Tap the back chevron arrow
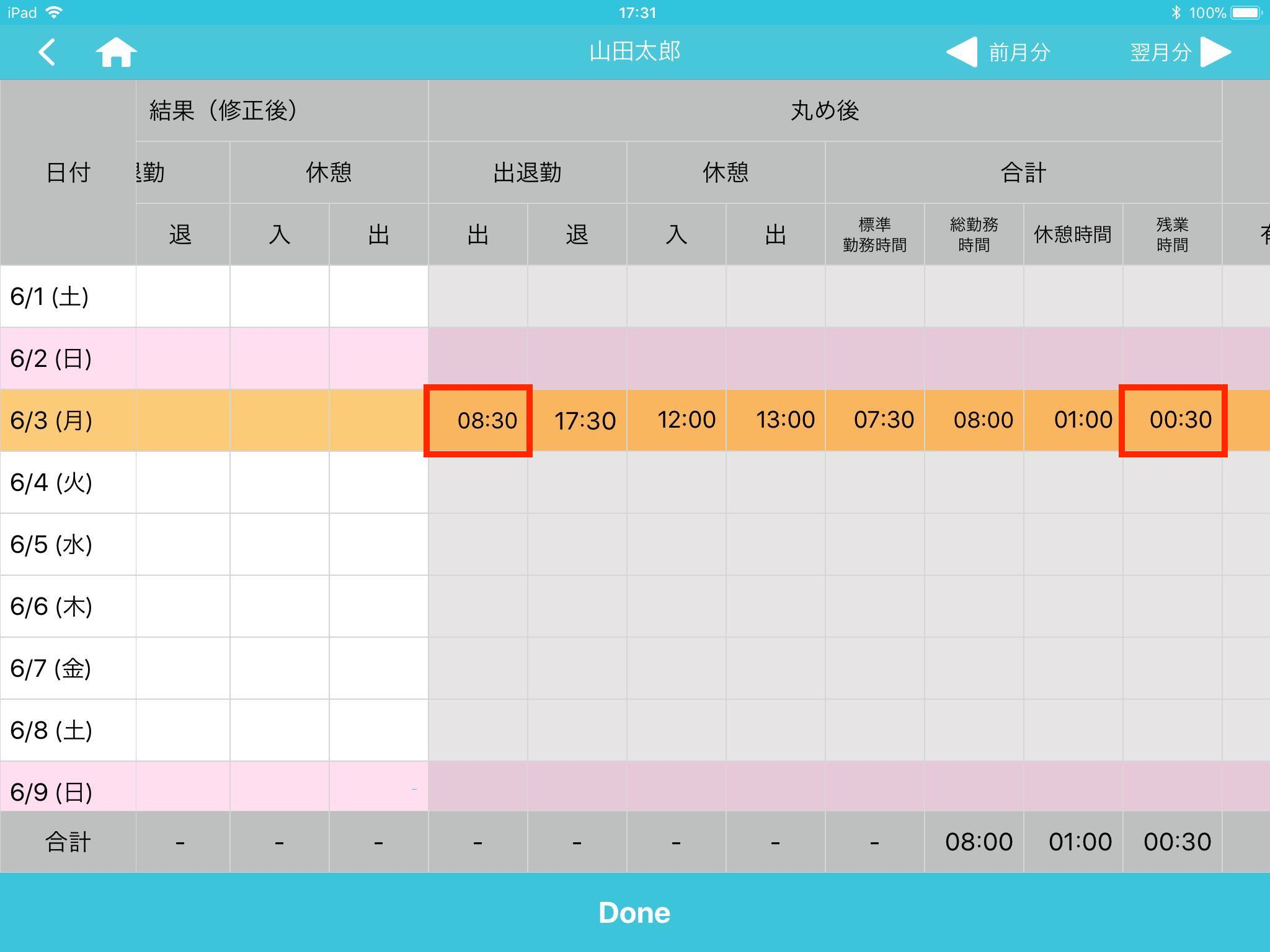Viewport: 1270px width, 952px height. (47, 52)
